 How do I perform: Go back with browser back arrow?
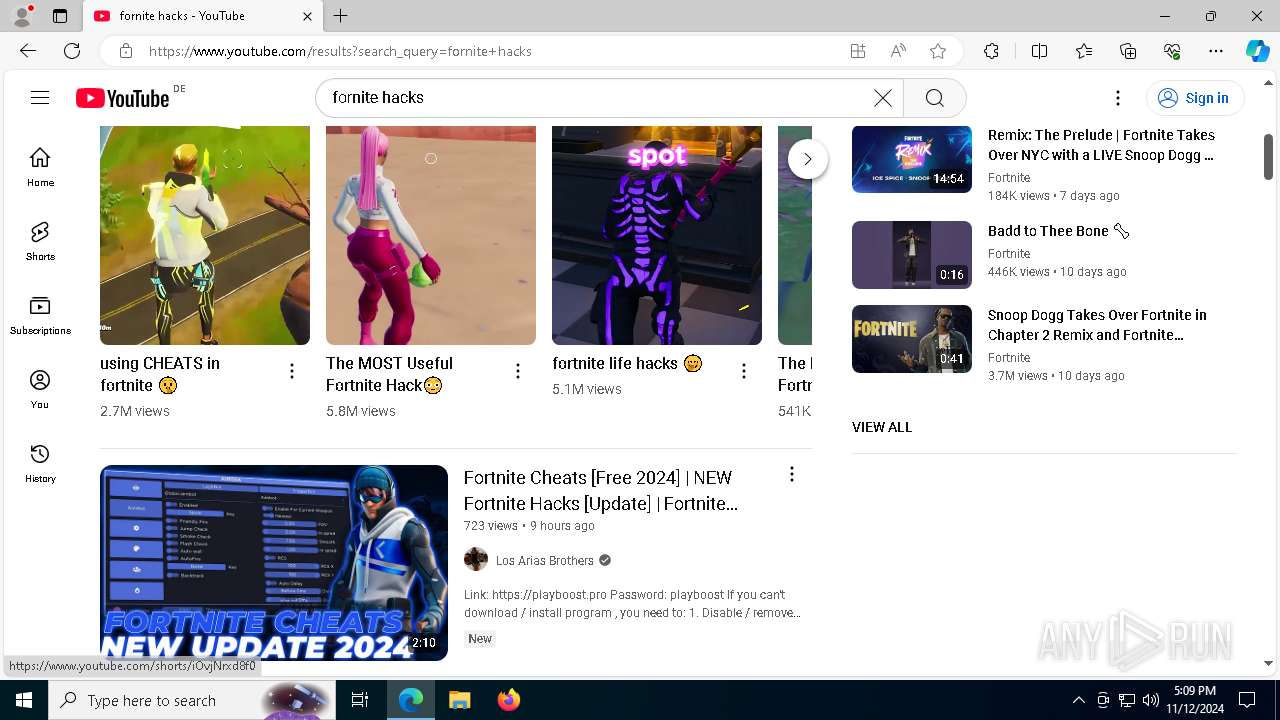coord(28,51)
